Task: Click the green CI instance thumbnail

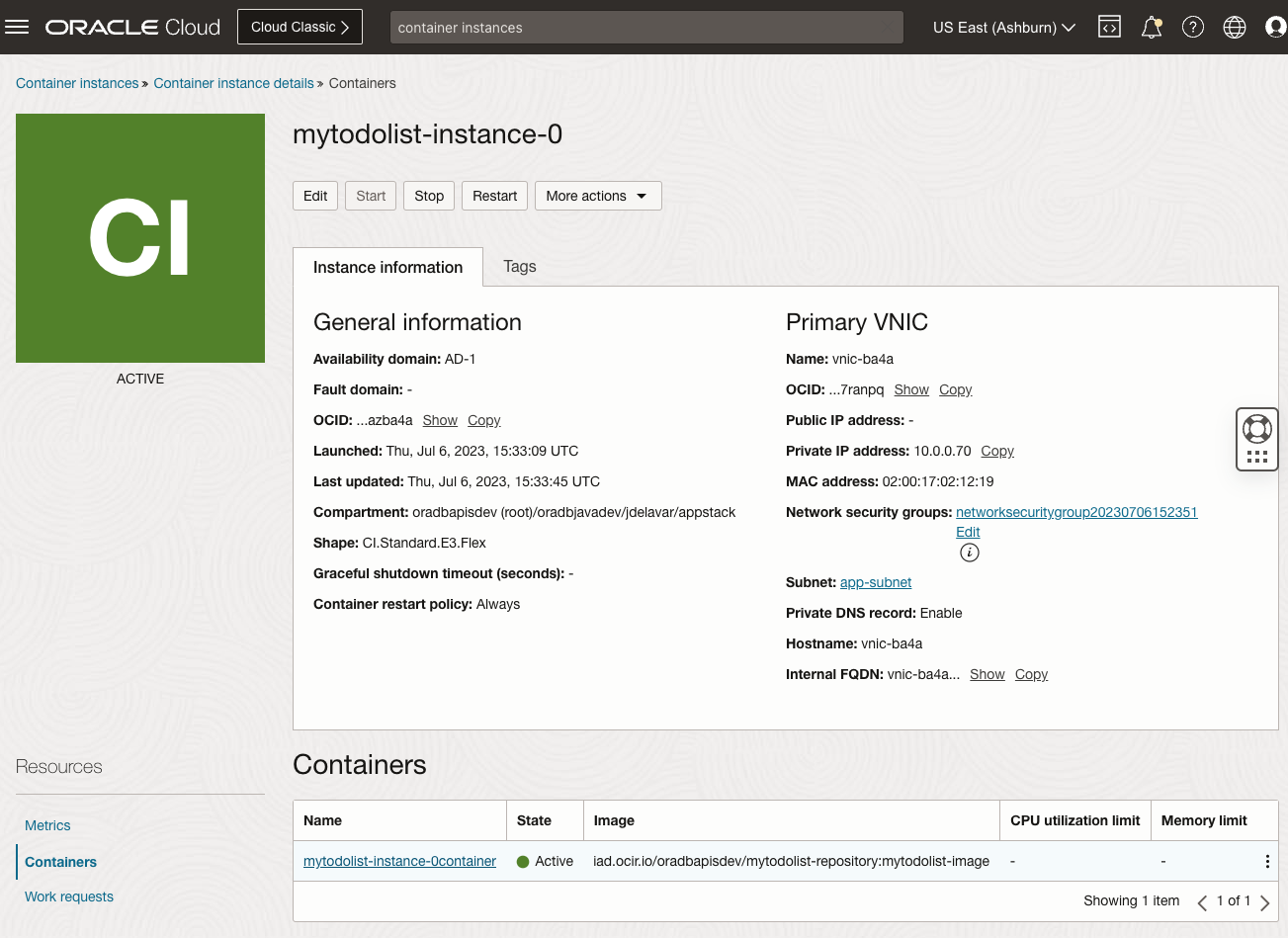Action: coord(140,238)
